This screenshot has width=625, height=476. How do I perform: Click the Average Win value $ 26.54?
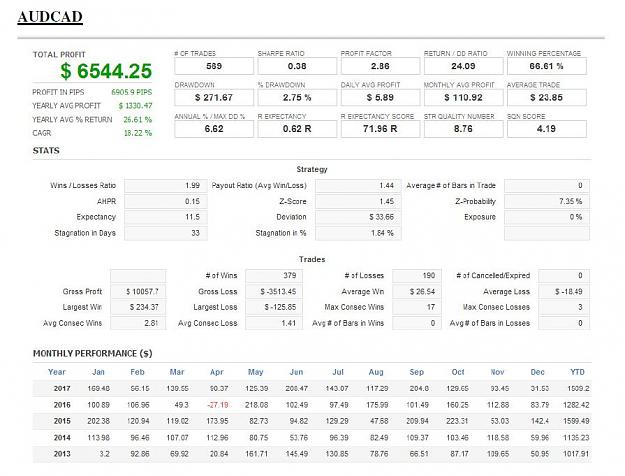click(x=417, y=292)
